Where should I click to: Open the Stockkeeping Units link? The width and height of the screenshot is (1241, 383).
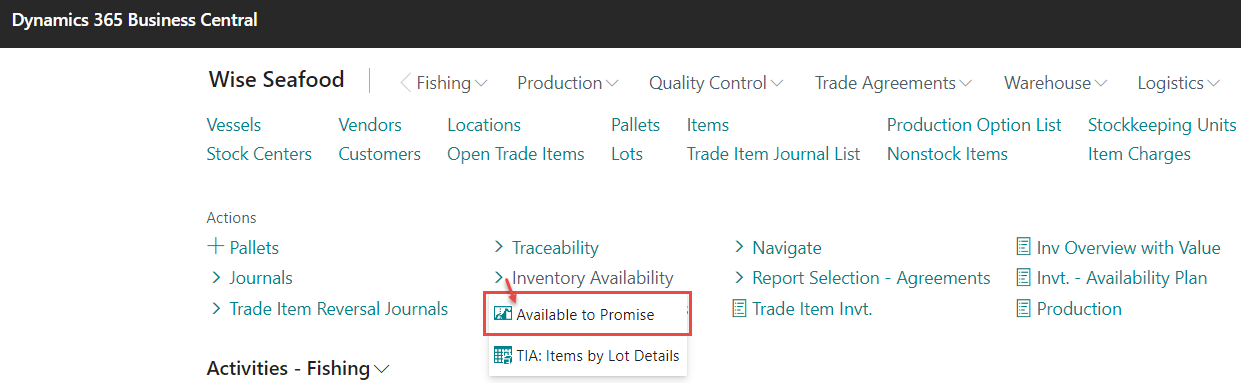click(x=1162, y=125)
